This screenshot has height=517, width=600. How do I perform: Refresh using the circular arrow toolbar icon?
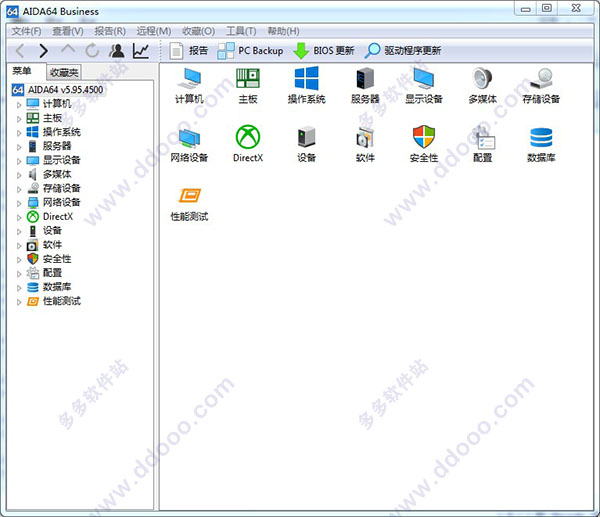pyautogui.click(x=92, y=51)
